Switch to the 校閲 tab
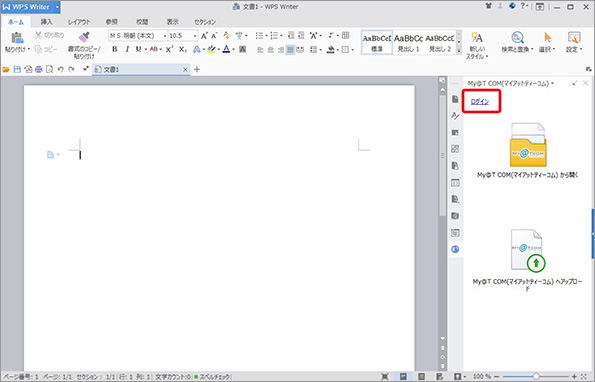This screenshot has height=382, width=595. [x=142, y=22]
